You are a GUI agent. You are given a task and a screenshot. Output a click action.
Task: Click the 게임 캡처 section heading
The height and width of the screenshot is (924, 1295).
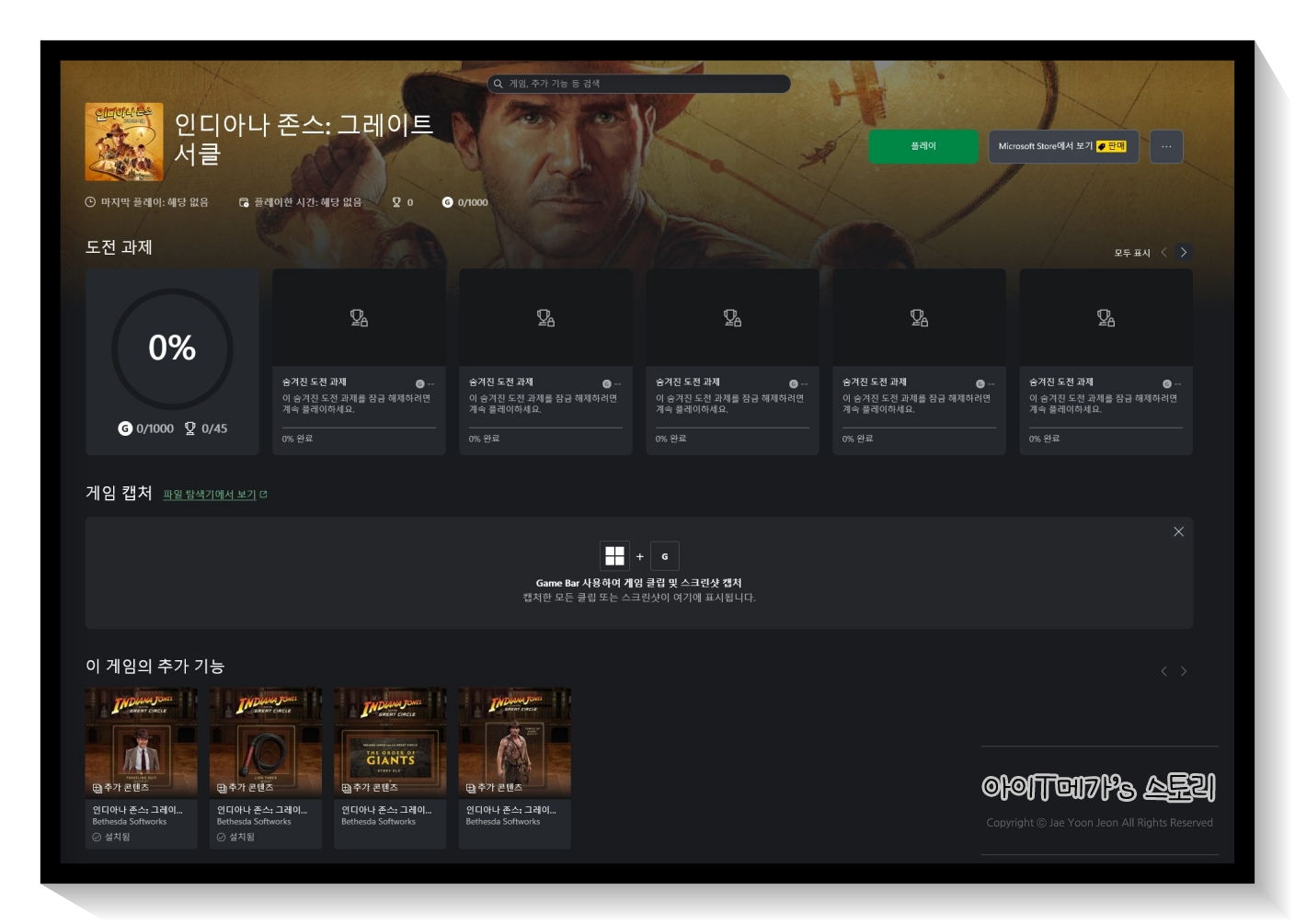(119, 493)
